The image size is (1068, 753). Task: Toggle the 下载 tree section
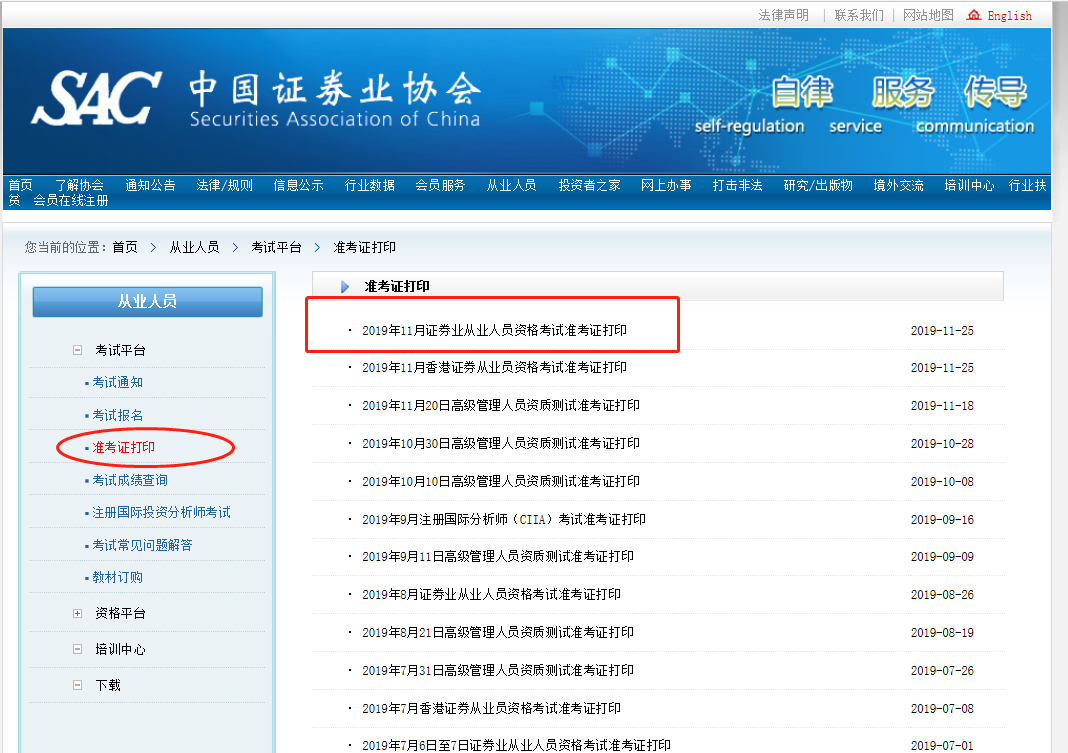(x=77, y=685)
